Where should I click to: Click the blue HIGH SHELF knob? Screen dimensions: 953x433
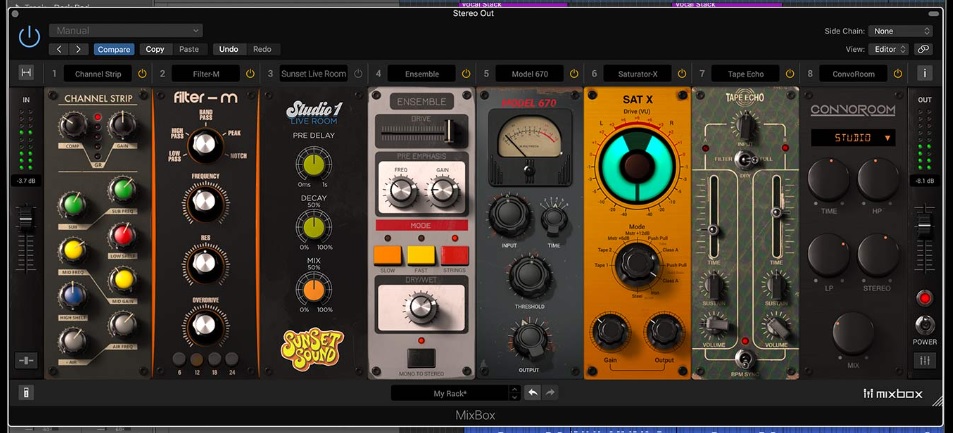[72, 296]
